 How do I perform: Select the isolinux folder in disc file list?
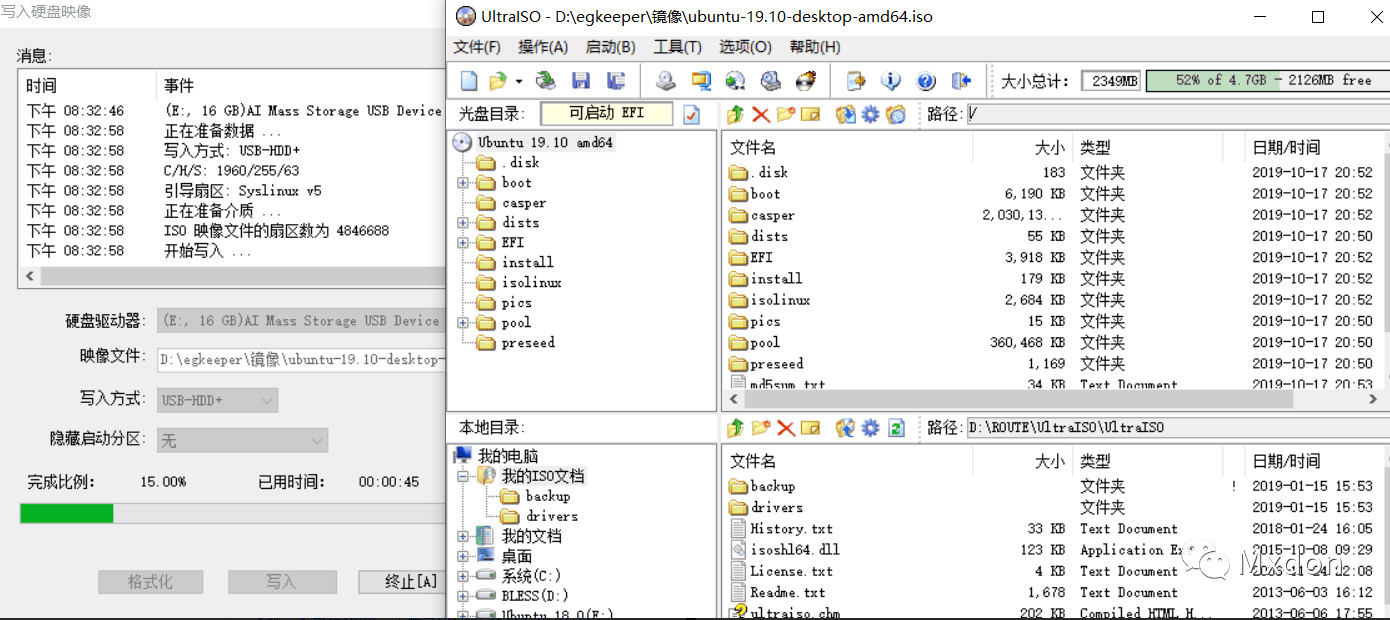[780, 300]
